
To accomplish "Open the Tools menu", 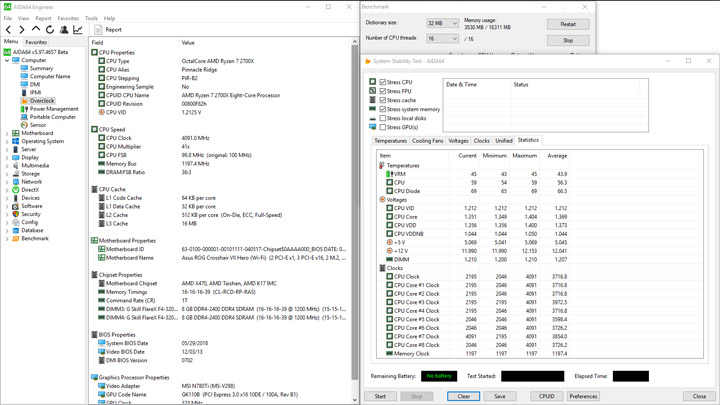I will [x=91, y=18].
